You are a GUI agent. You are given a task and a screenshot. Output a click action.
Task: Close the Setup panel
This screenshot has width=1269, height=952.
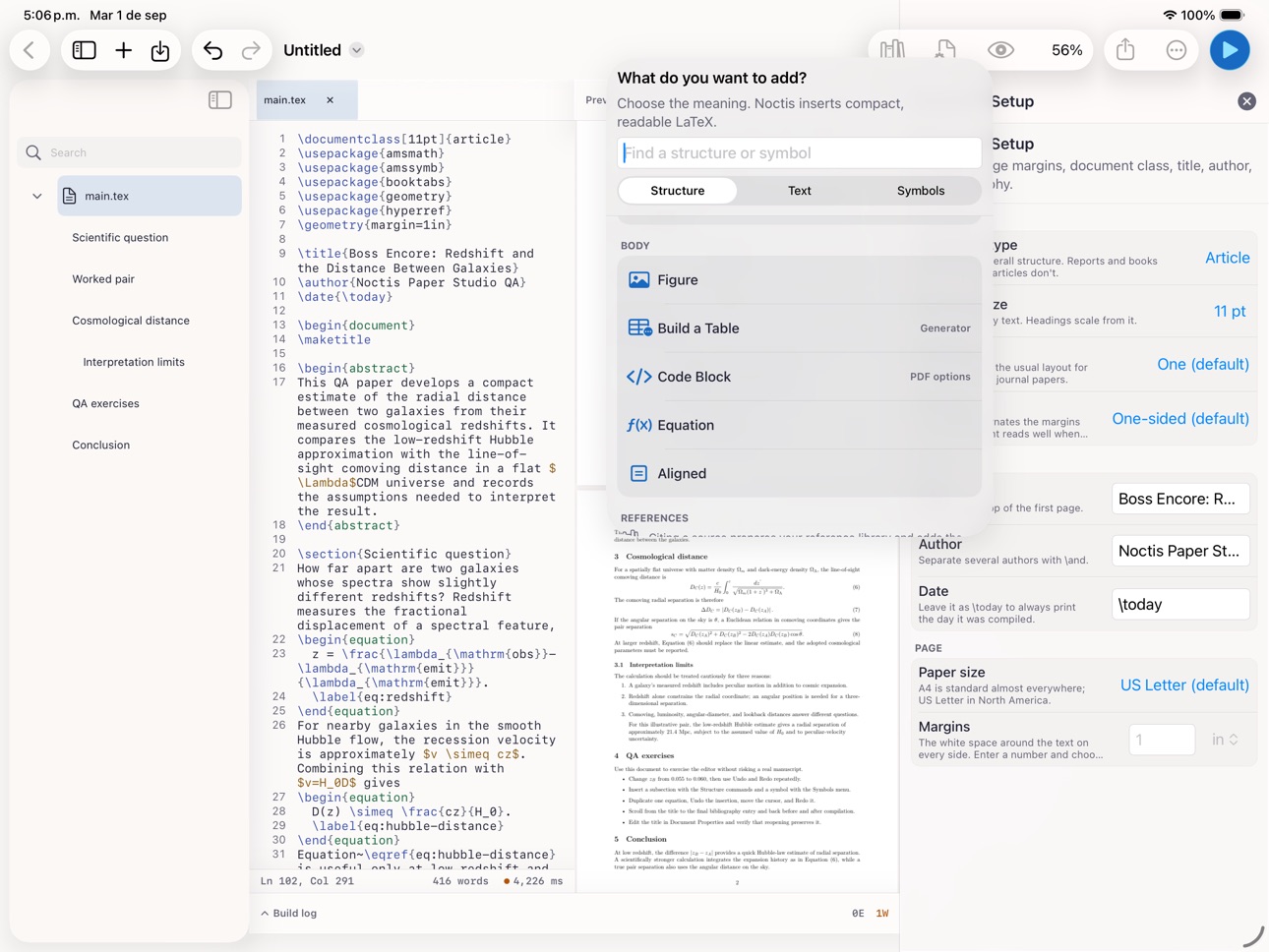click(1246, 101)
